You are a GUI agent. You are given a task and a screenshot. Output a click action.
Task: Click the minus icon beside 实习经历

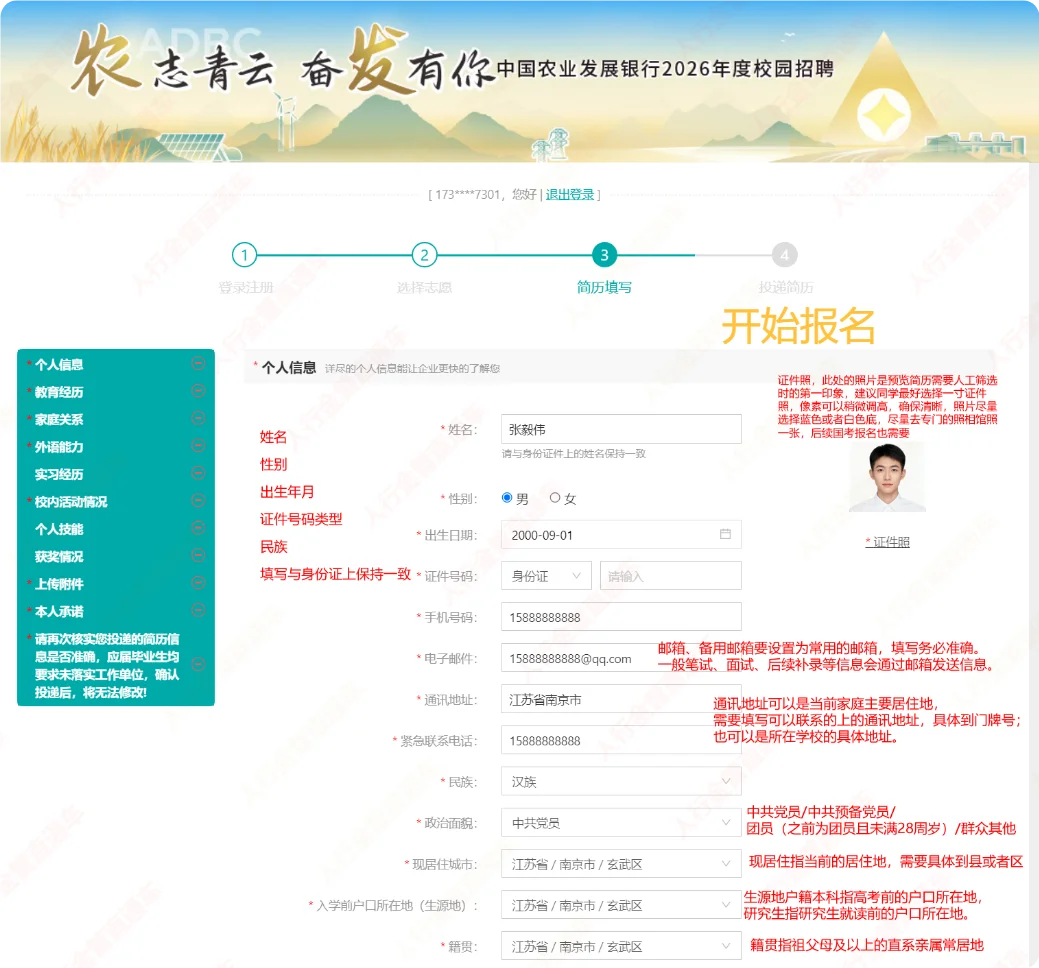(x=198, y=473)
